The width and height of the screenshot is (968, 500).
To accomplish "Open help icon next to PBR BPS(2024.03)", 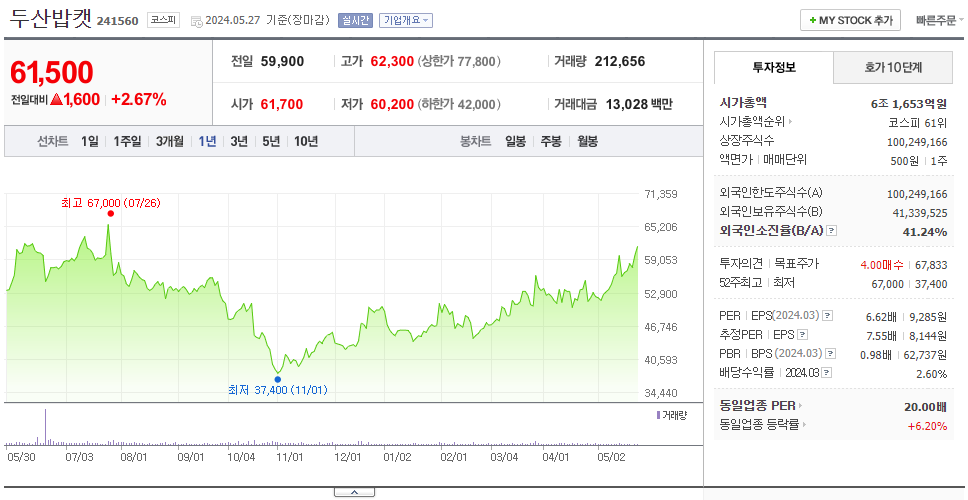I will tap(830, 354).
